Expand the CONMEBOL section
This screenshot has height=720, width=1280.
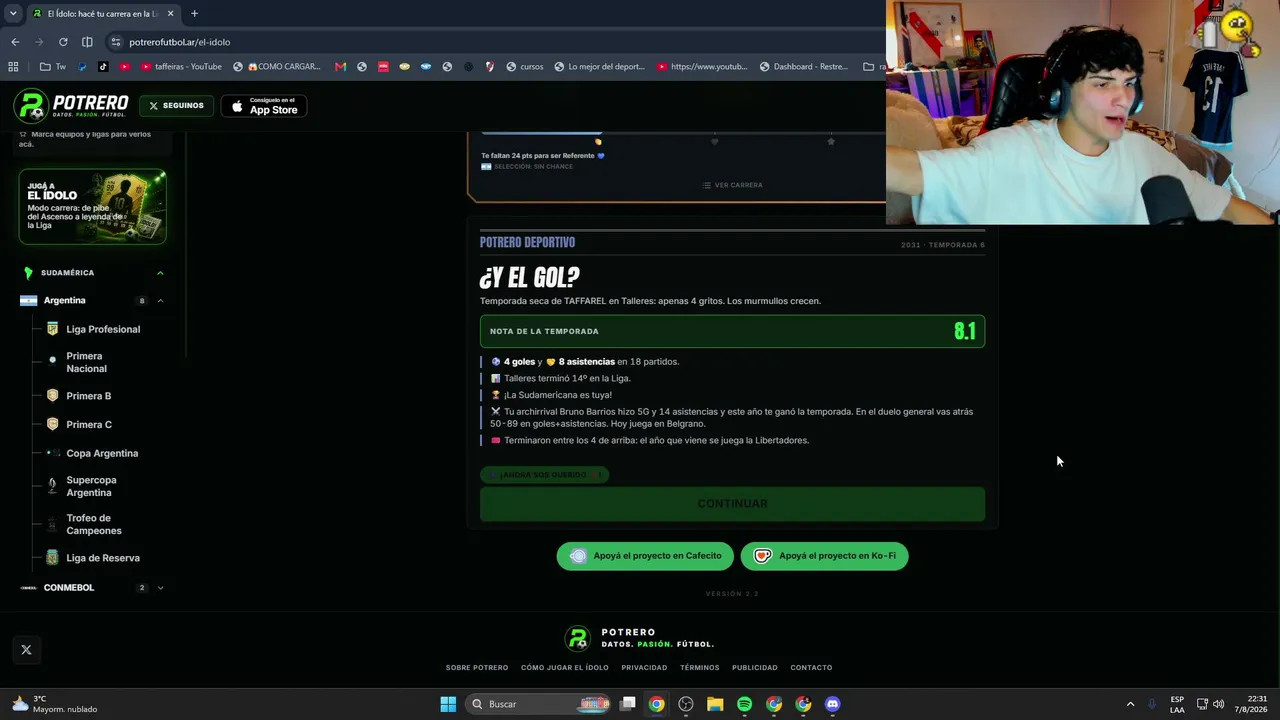[x=160, y=588]
